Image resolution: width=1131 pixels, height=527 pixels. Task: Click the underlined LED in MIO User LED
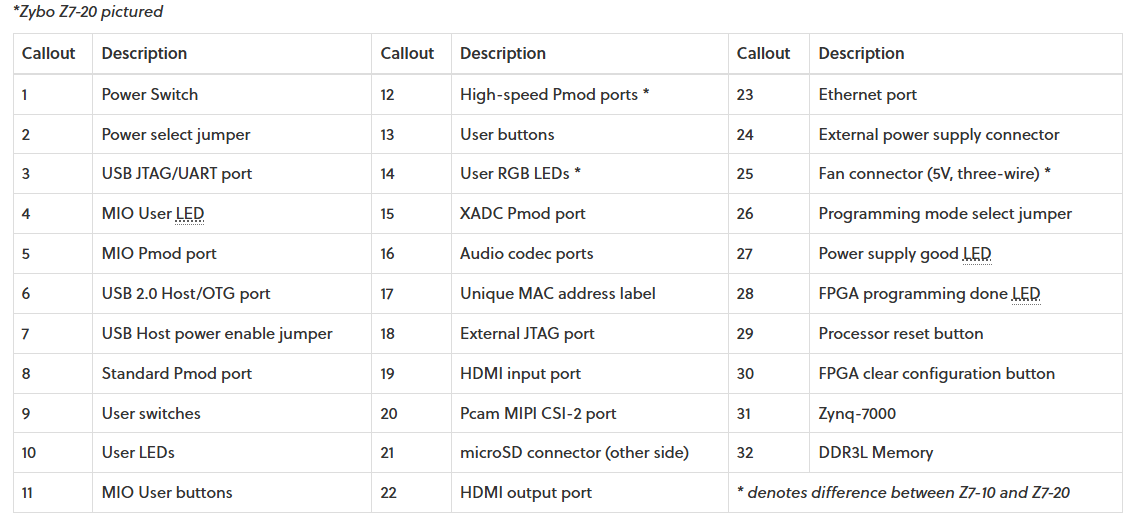click(x=190, y=214)
